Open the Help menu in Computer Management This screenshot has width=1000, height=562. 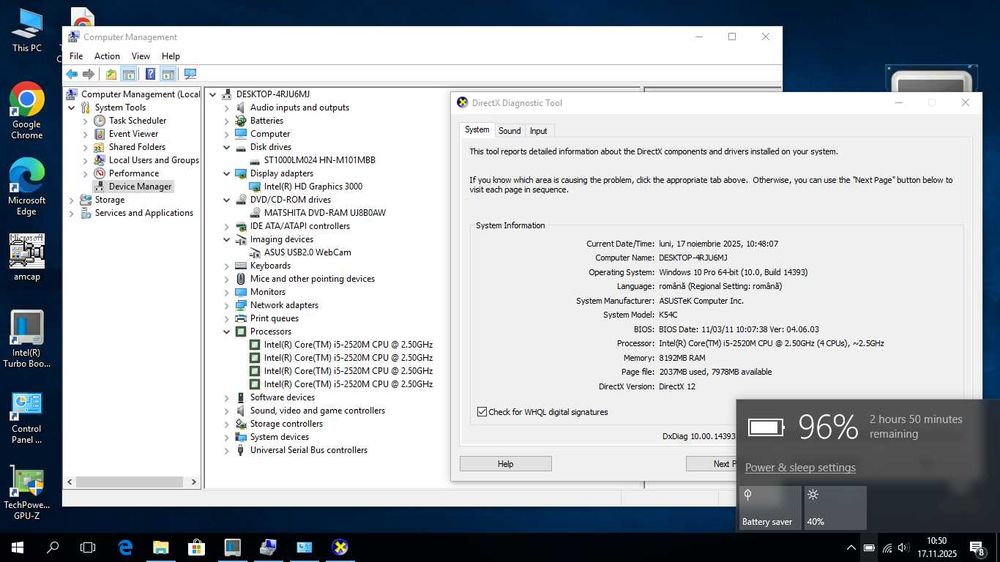point(170,56)
